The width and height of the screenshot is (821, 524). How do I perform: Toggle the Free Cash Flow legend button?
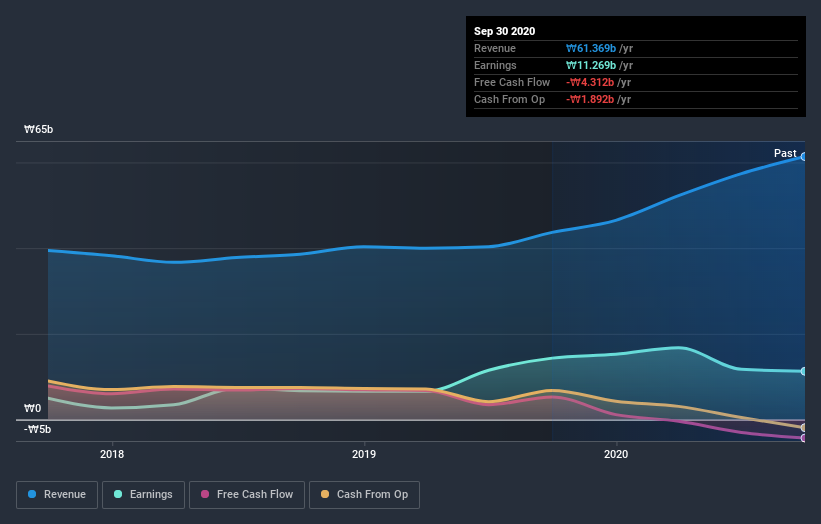click(247, 495)
